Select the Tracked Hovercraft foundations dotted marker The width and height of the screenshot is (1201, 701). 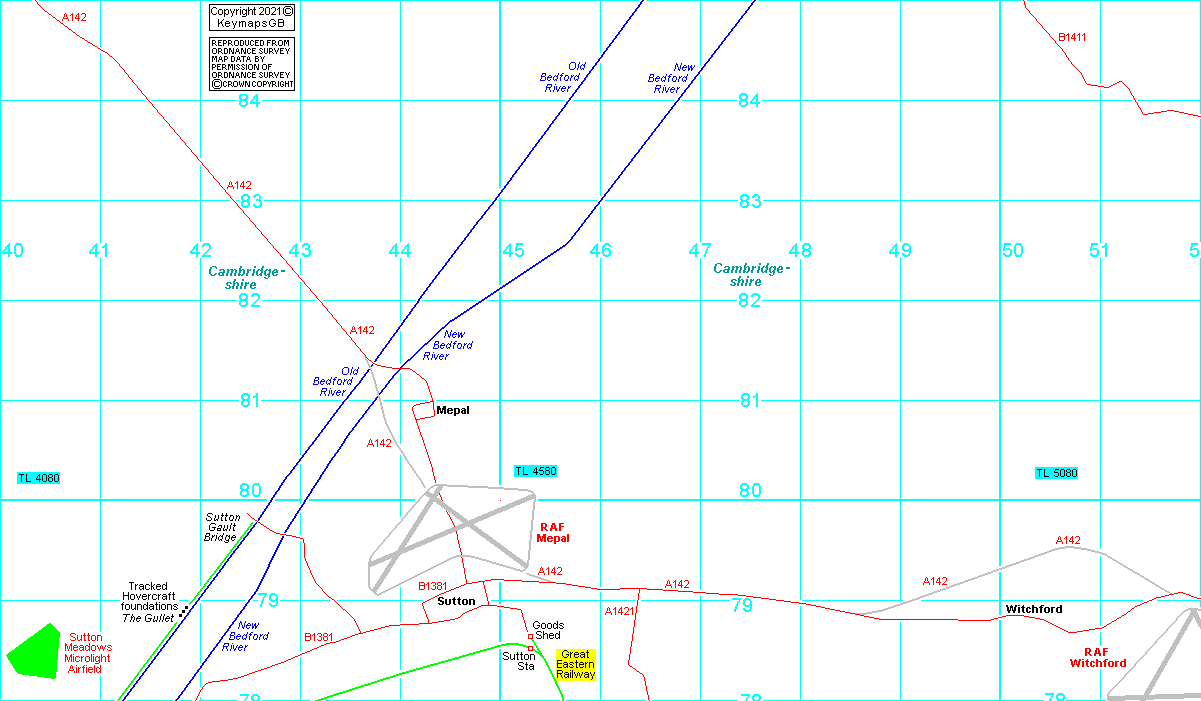[x=184, y=607]
